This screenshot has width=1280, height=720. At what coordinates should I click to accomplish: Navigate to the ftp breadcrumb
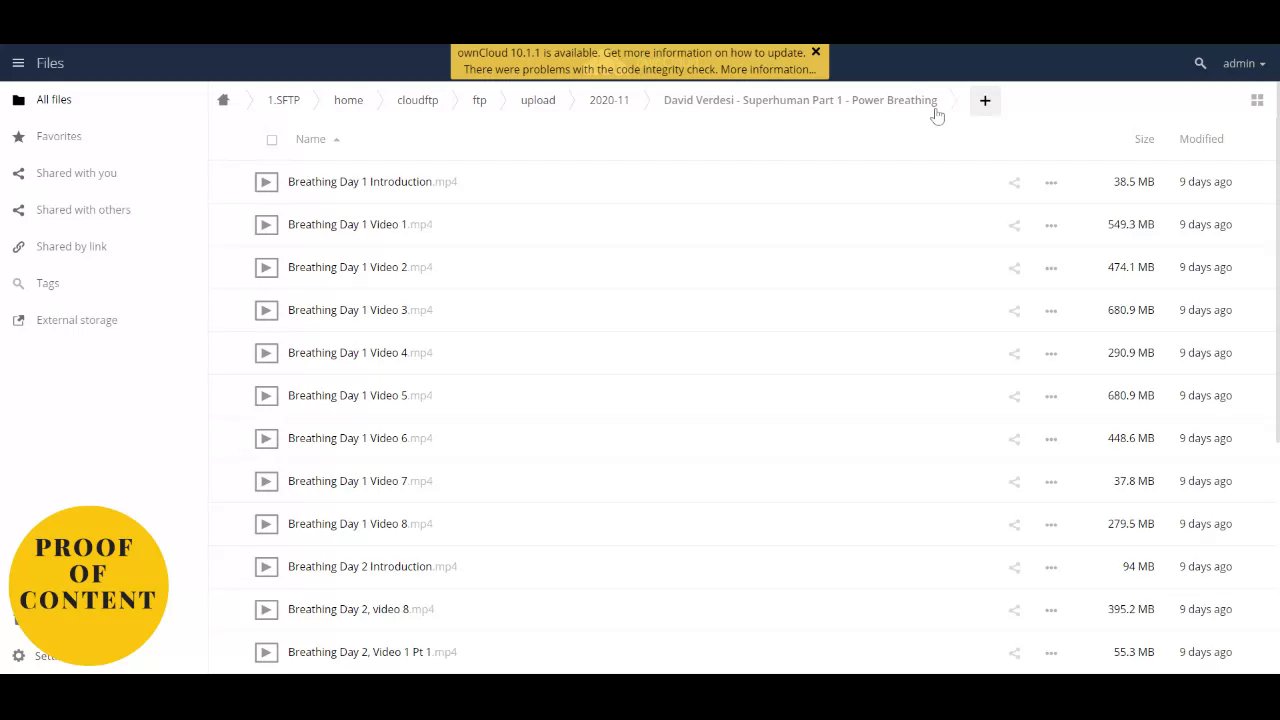point(479,100)
